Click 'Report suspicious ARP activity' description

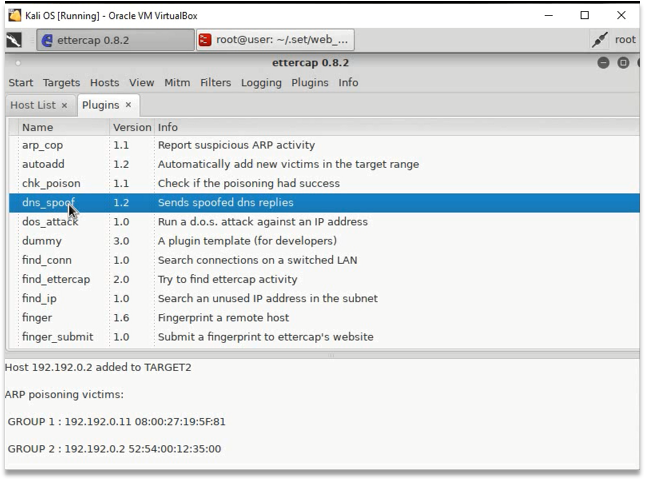coord(236,145)
